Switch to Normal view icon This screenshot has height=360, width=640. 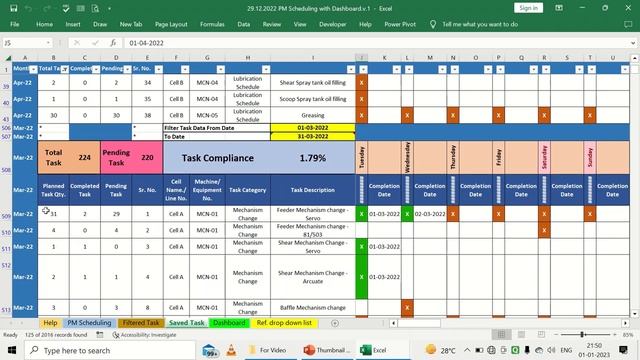(502, 335)
